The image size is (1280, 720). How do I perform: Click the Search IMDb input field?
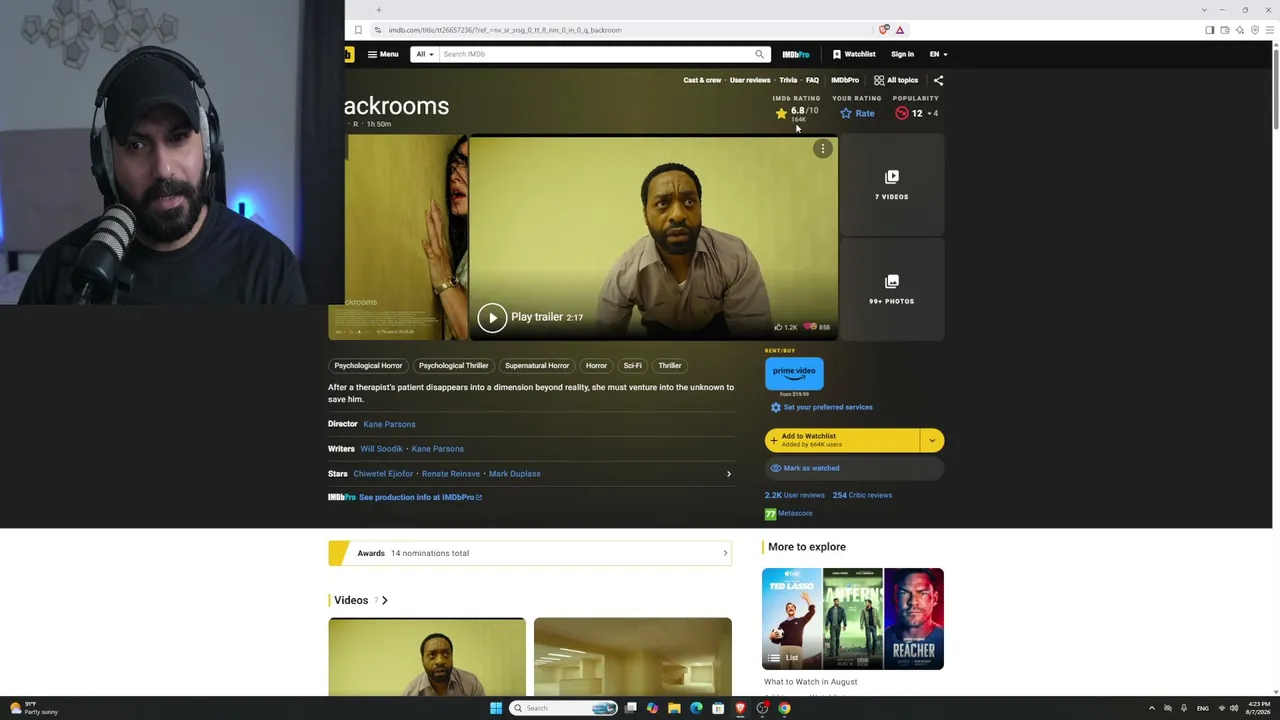pyautogui.click(x=596, y=54)
